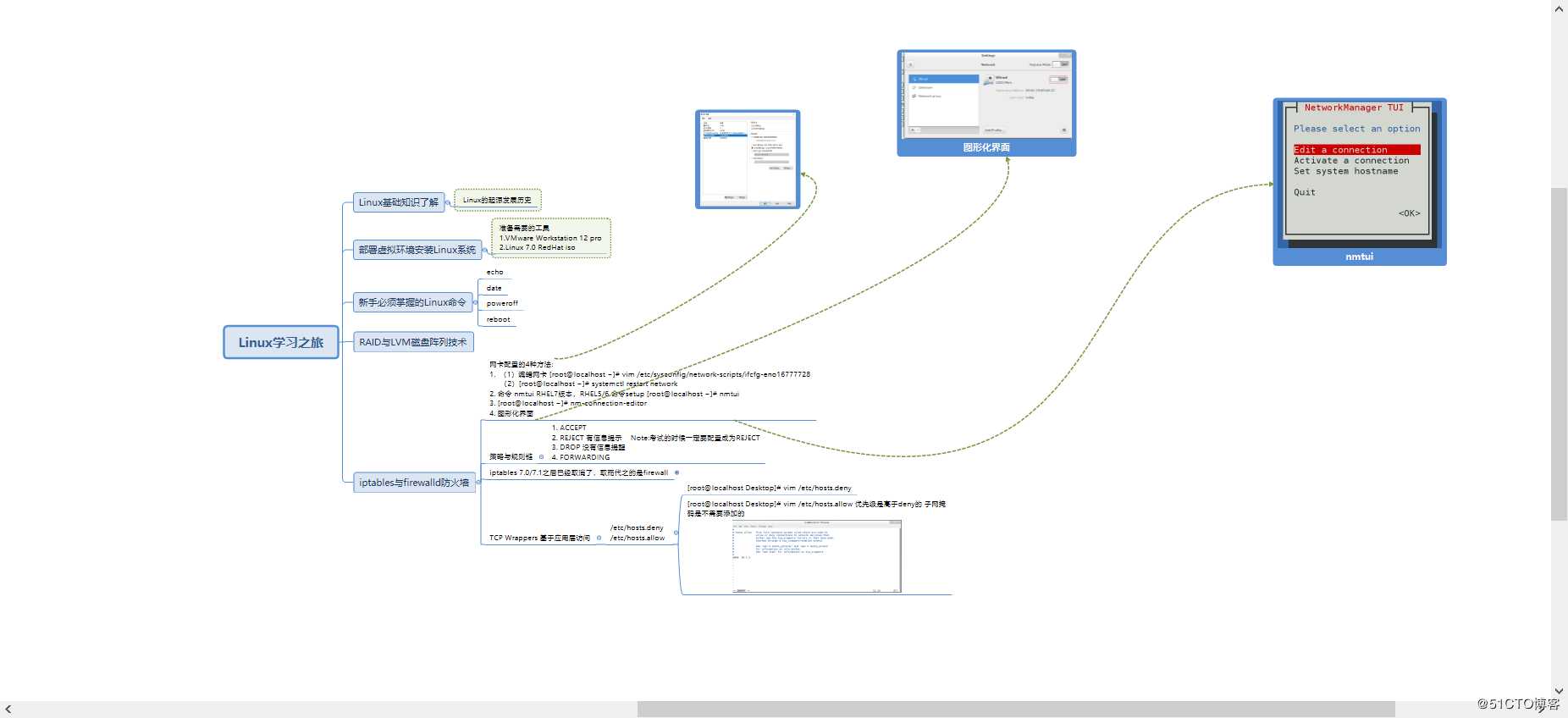Image resolution: width=1568 pixels, height=718 pixels.
Task: Click the vertical scrollbar thumb
Action: 1560,354
